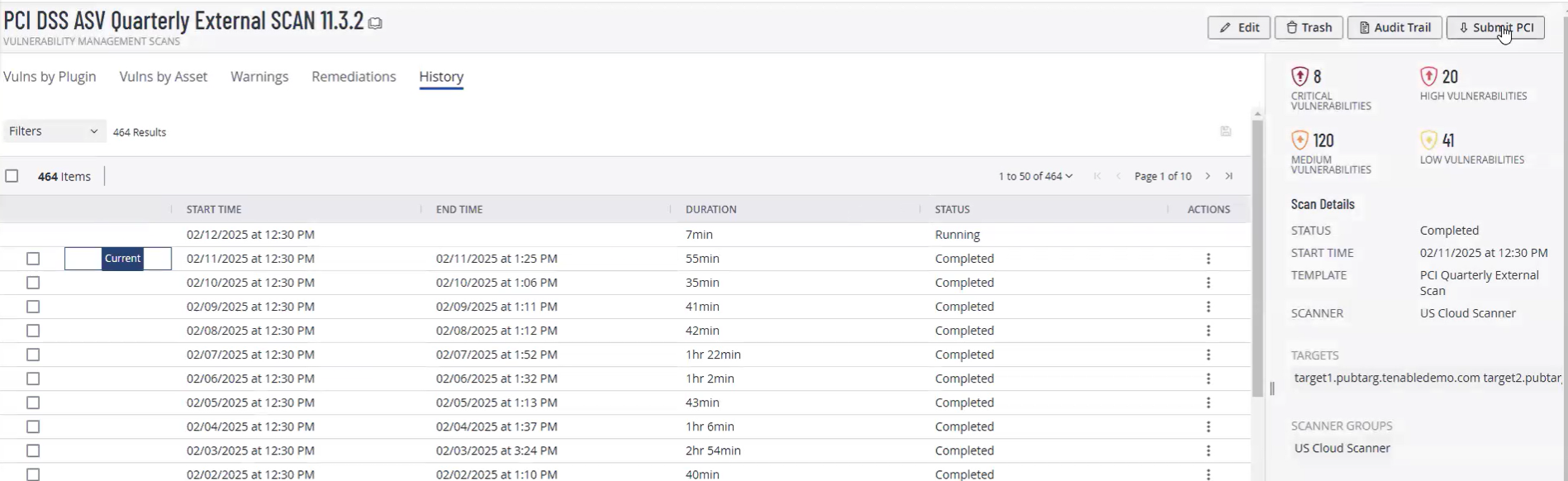Open the 1 to 50 of 464 dropdown
The image size is (1568, 481).
point(1036,176)
